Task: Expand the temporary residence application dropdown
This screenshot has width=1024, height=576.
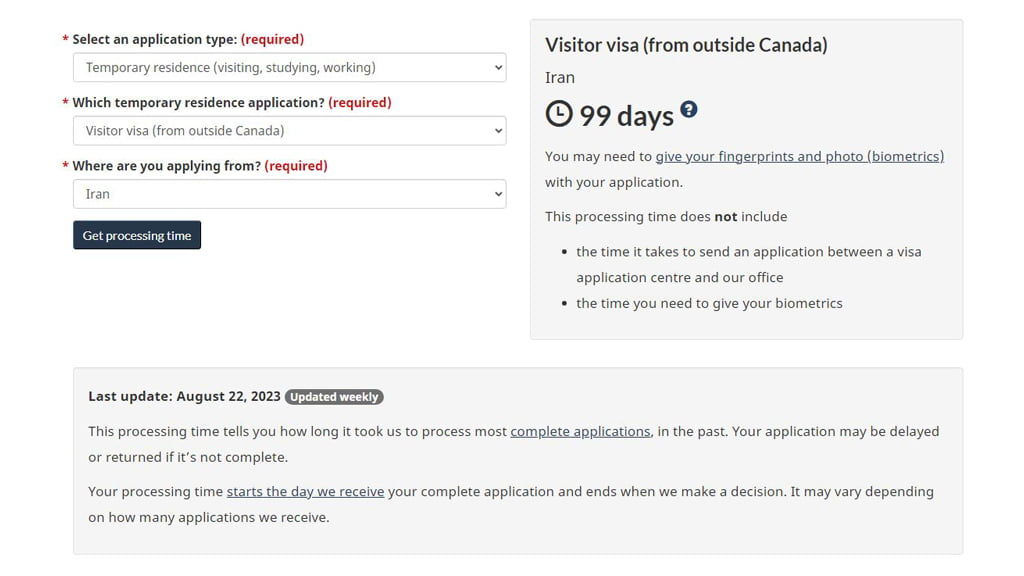Action: coord(289,131)
